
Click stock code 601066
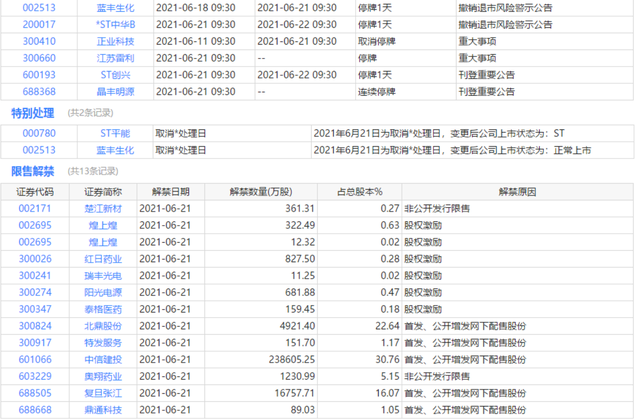click(x=35, y=359)
